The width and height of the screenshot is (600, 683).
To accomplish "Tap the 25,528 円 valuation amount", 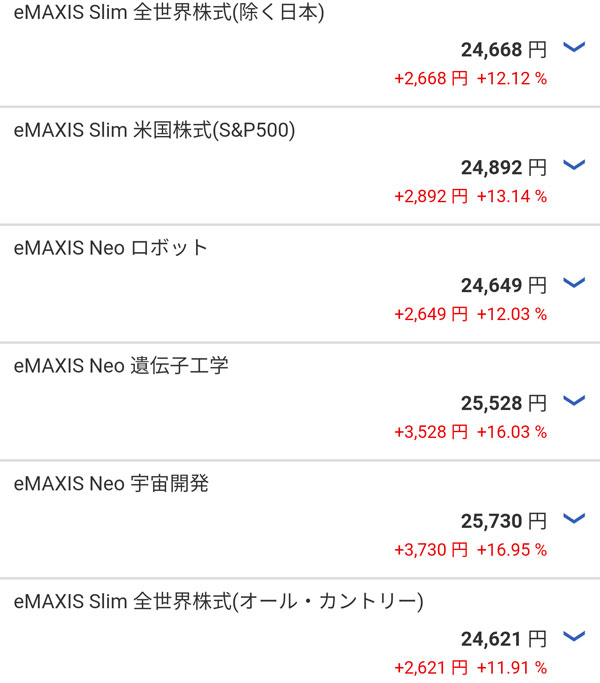I will [x=504, y=403].
